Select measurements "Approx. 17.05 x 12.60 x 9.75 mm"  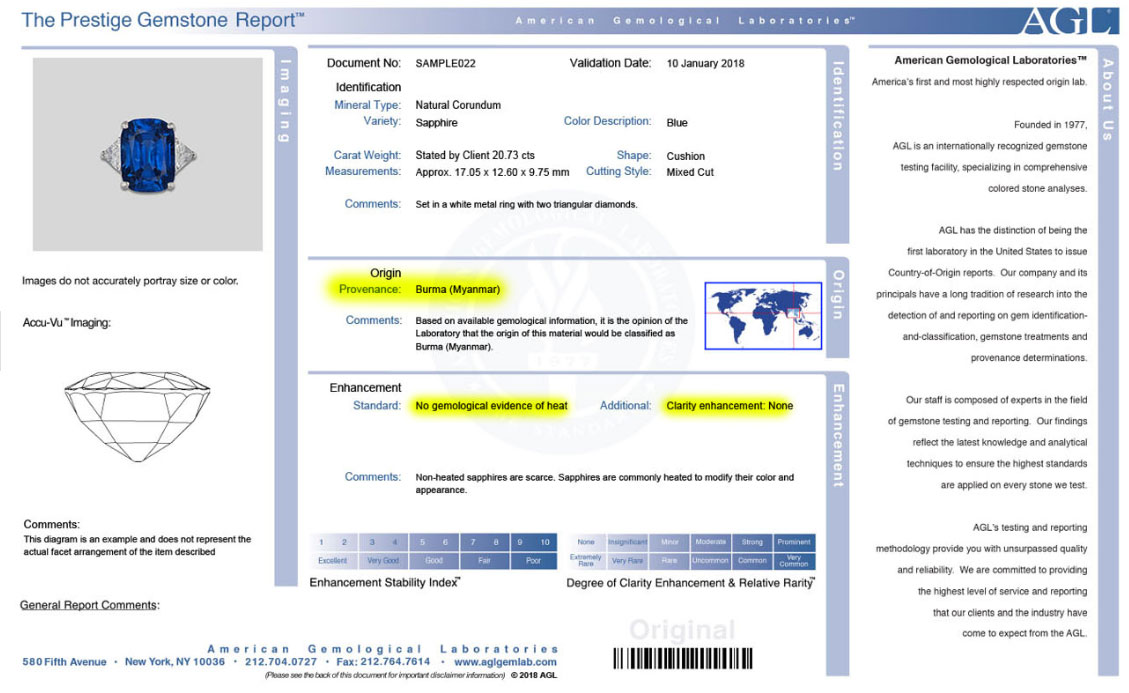pos(492,172)
